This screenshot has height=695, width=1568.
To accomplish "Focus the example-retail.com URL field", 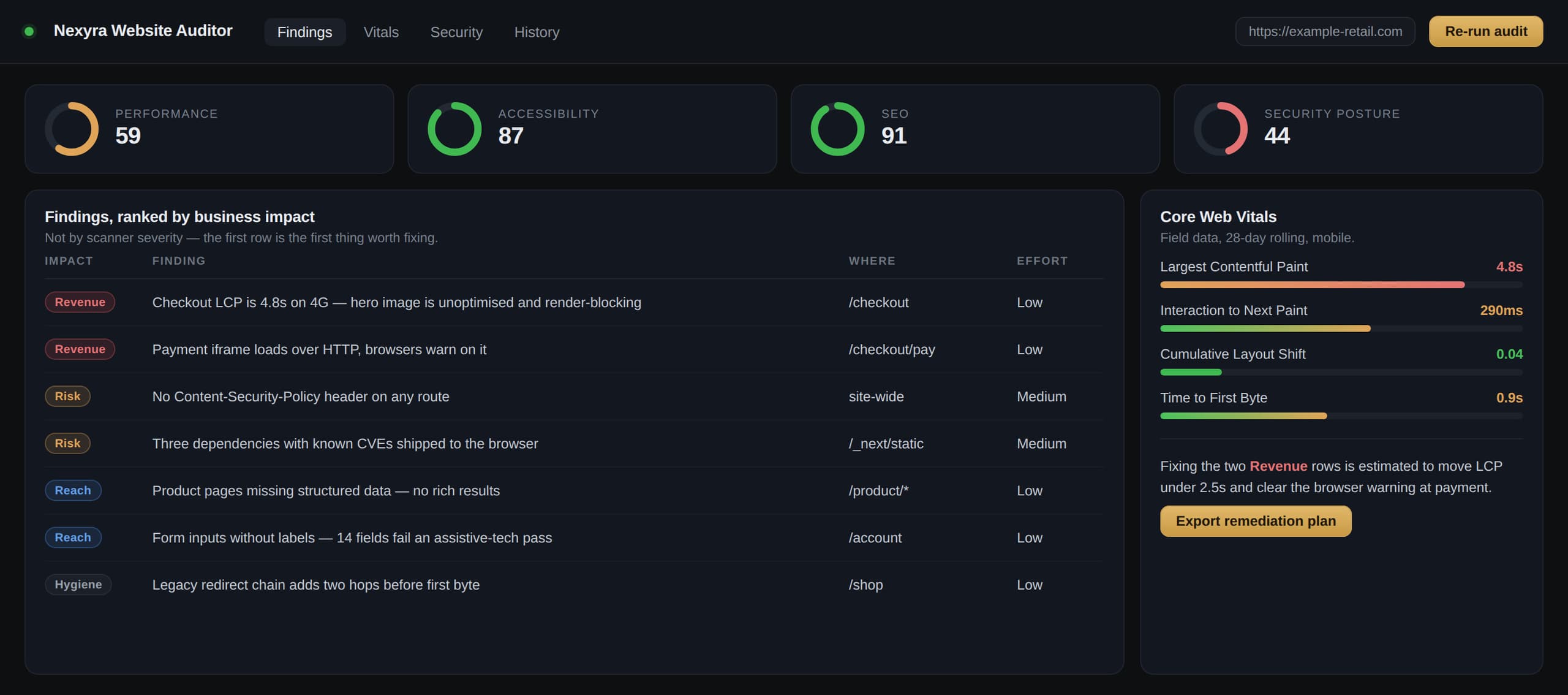I will pos(1325,31).
